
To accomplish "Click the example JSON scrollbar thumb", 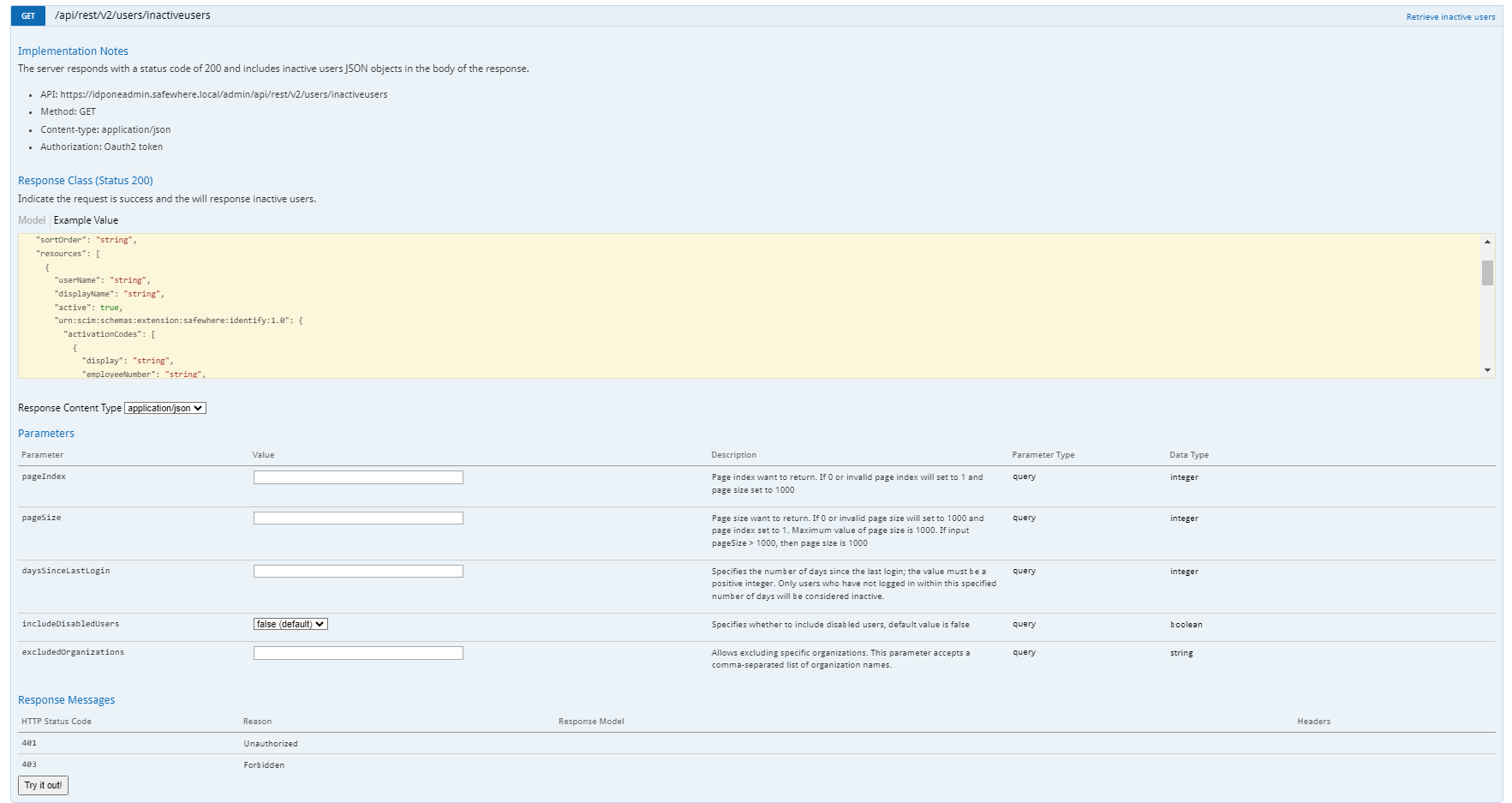I will pyautogui.click(x=1487, y=273).
